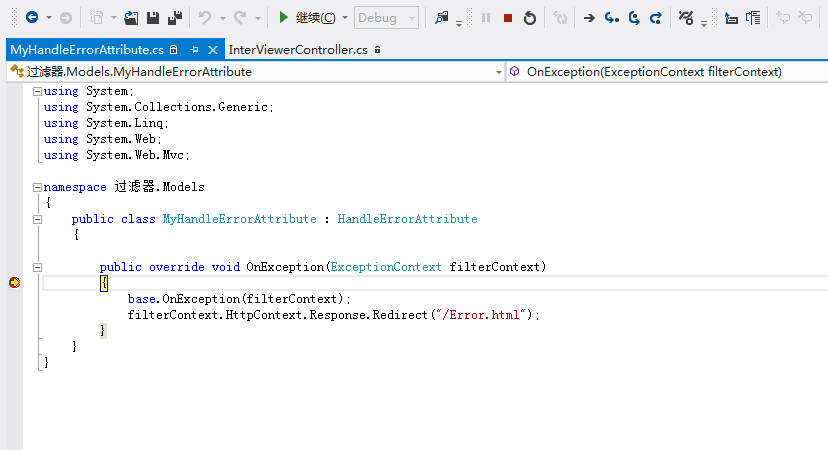Screen dimensions: 828x450
Task: Open the Undo history dropdown arrow
Action: click(x=222, y=18)
